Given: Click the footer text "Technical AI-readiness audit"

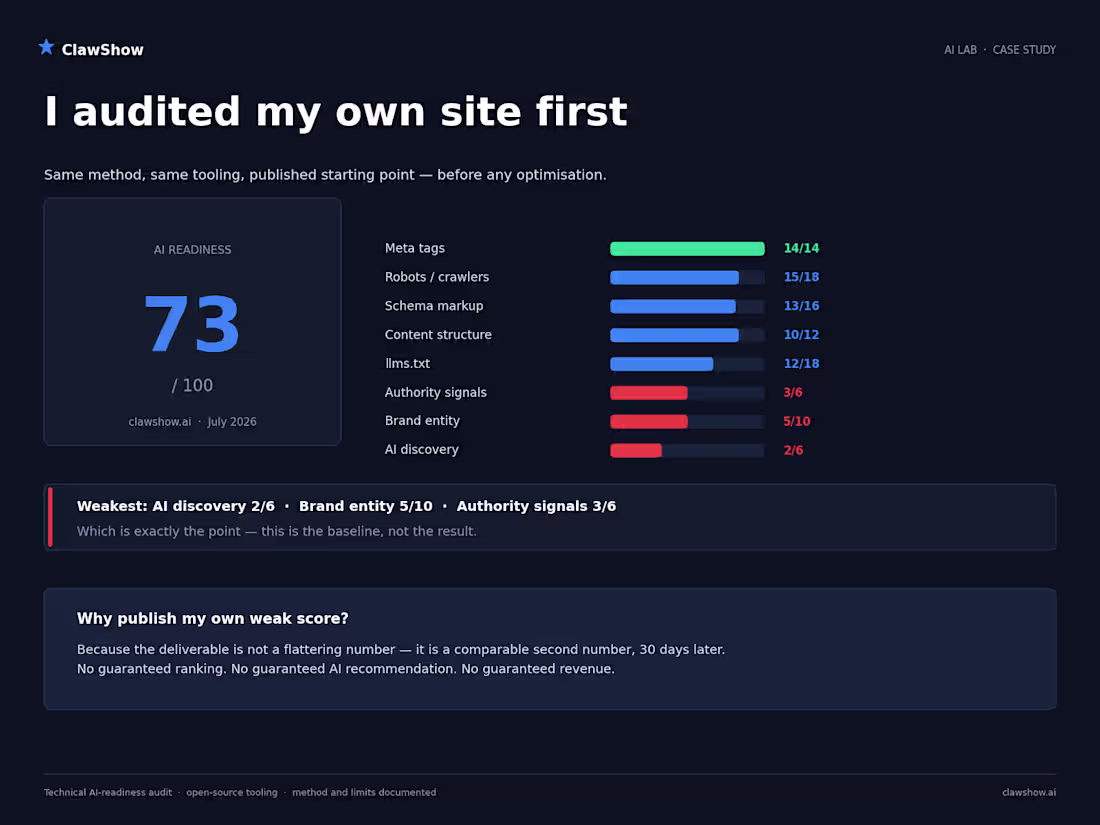Looking at the screenshot, I should pyautogui.click(x=107, y=793).
